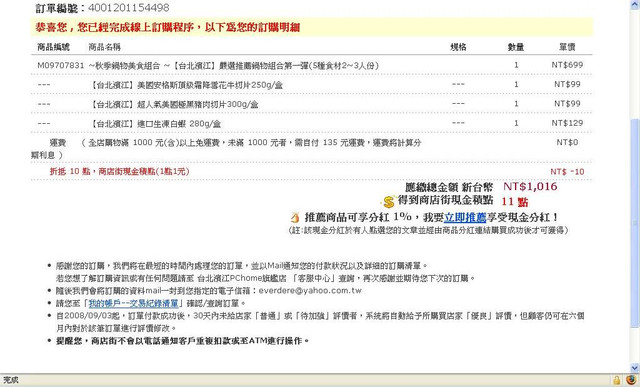The width and height of the screenshot is (640, 387).
Task: Click the NT$699 unit price
Action: point(567,65)
